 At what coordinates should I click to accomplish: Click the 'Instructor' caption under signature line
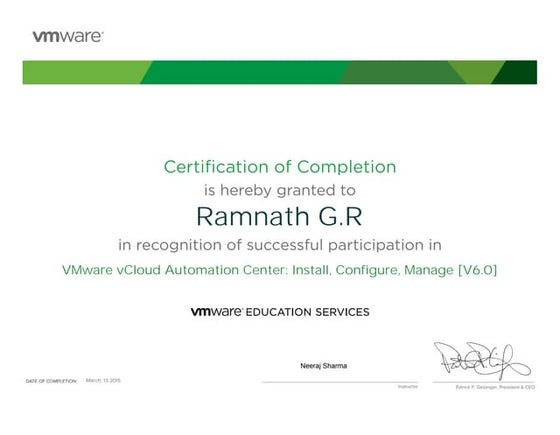pyautogui.click(x=408, y=387)
